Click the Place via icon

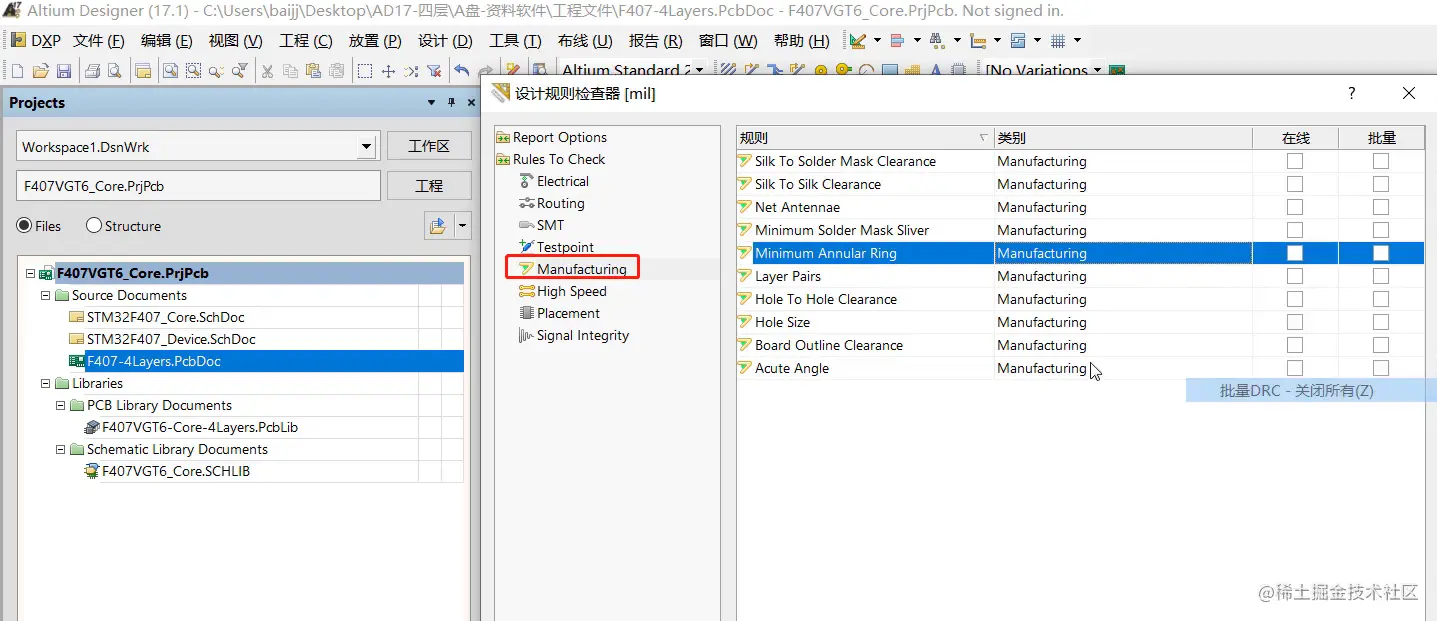tap(843, 71)
